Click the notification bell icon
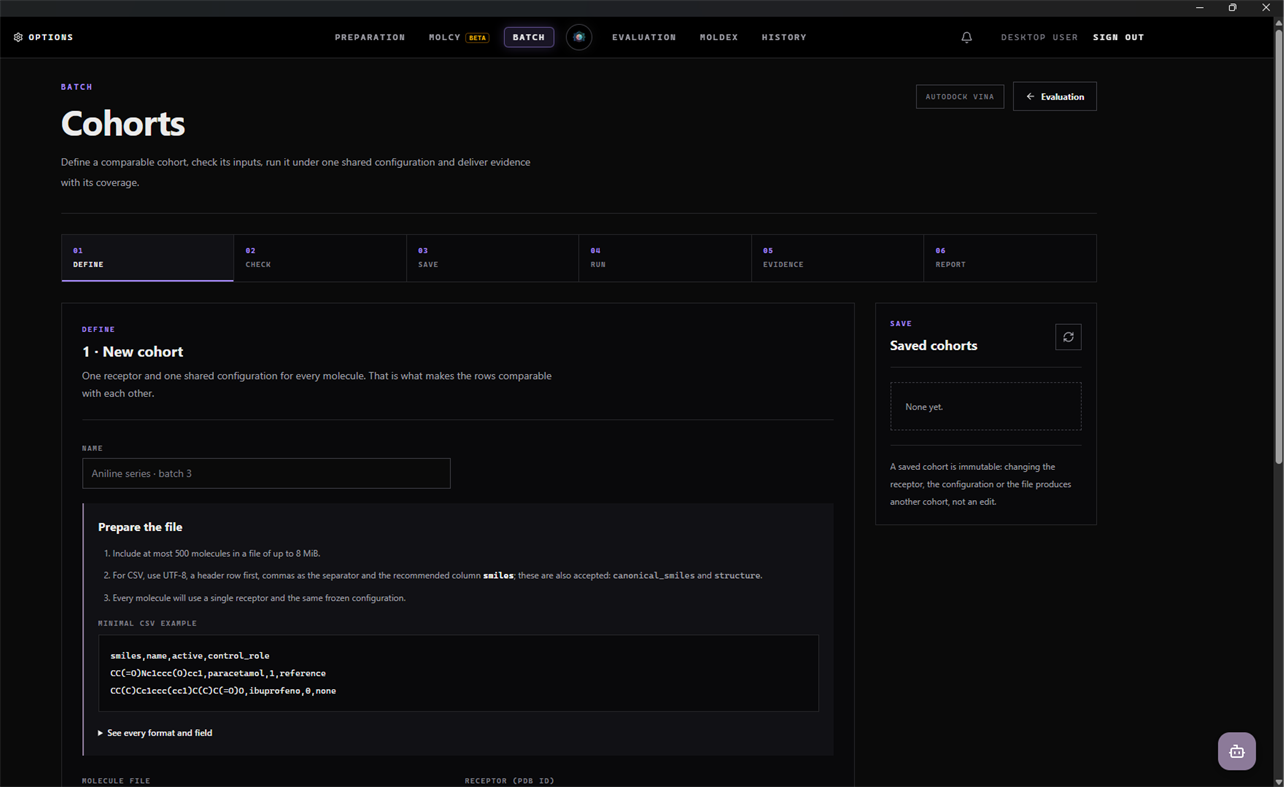The image size is (1284, 787). click(x=966, y=37)
